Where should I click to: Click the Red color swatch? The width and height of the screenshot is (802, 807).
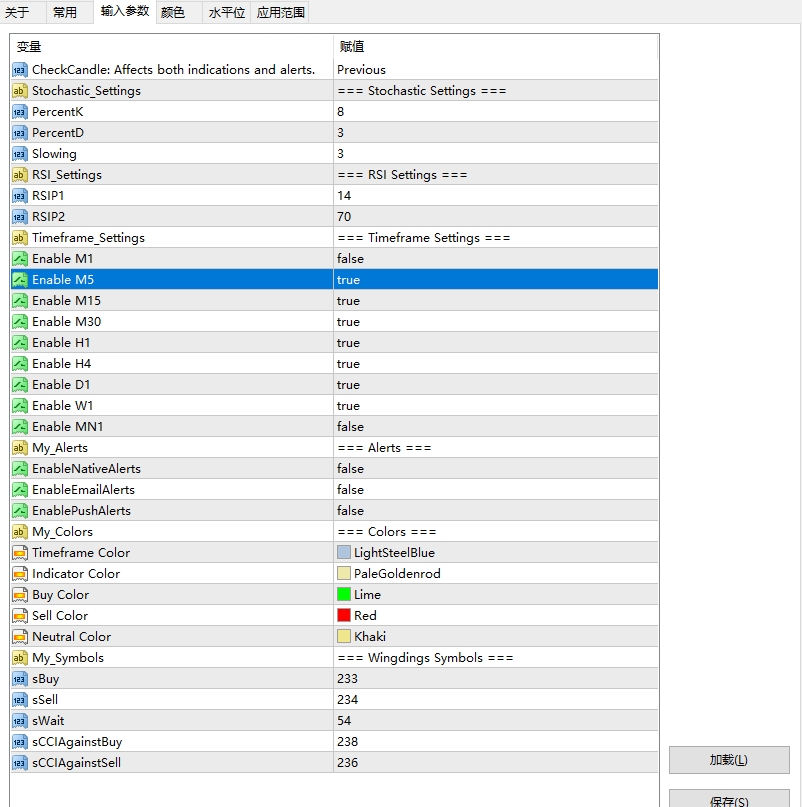344,616
